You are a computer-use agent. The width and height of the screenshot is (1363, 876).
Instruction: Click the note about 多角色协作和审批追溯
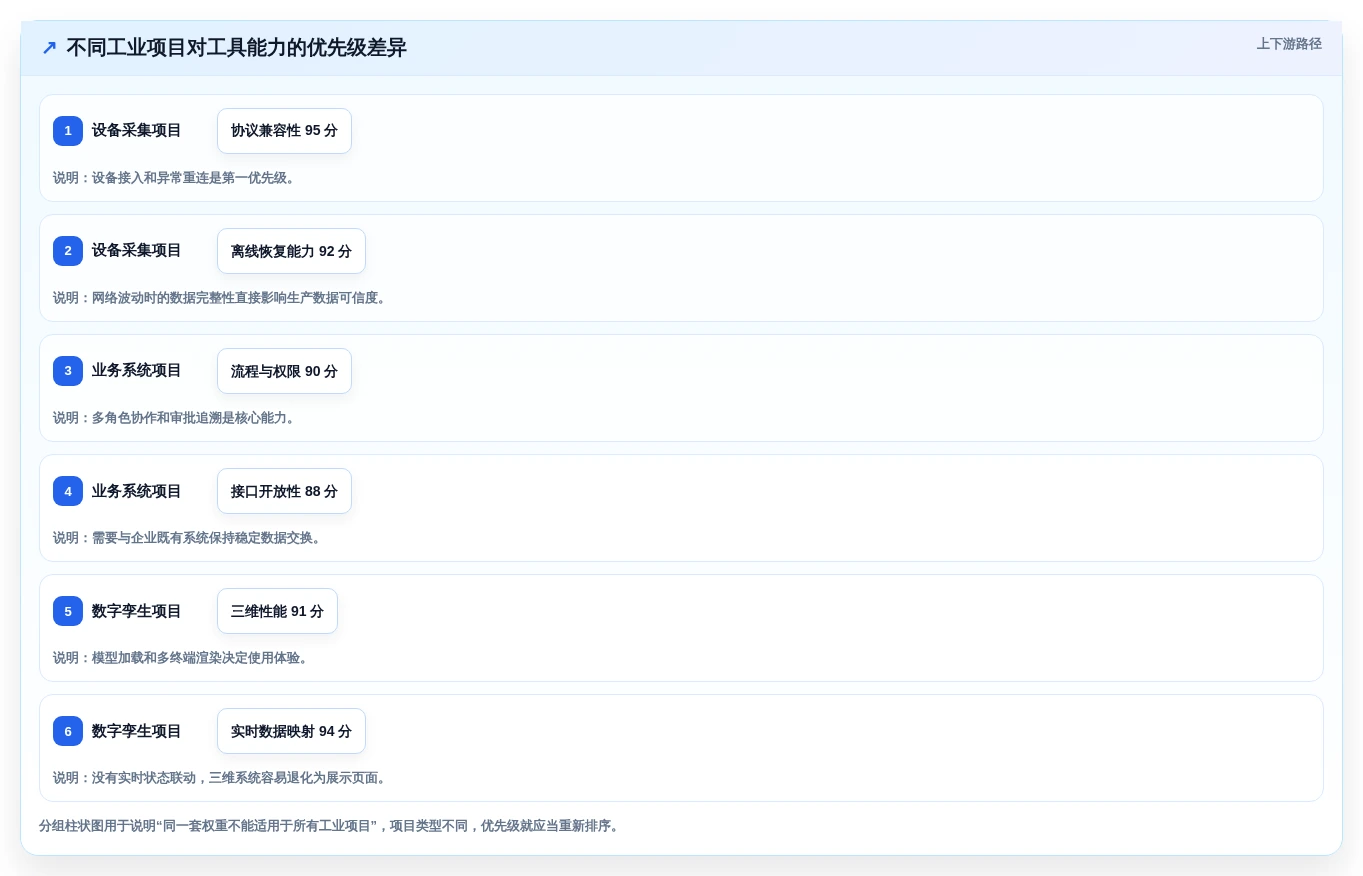[x=176, y=418]
